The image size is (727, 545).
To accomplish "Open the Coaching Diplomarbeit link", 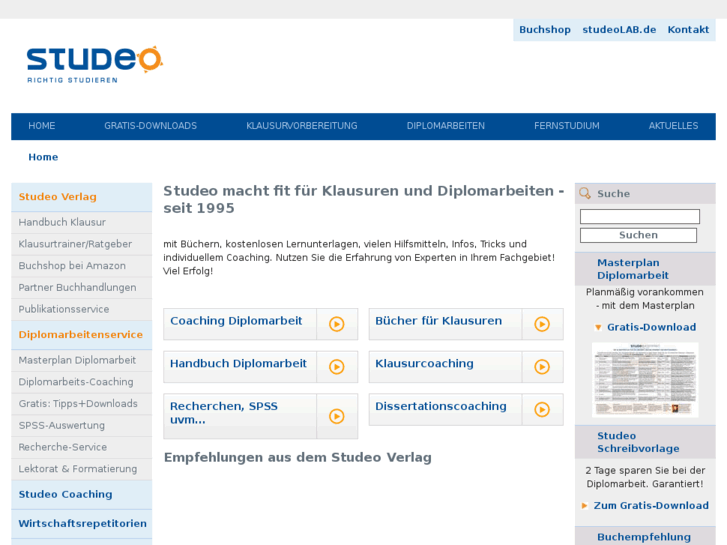I will pos(236,321).
